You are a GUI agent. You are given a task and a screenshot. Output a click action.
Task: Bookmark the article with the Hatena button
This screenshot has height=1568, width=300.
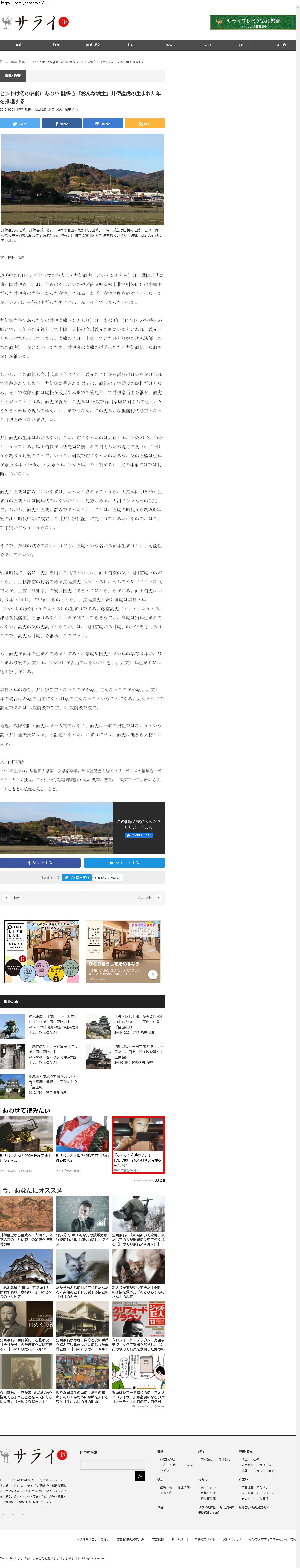point(103,124)
